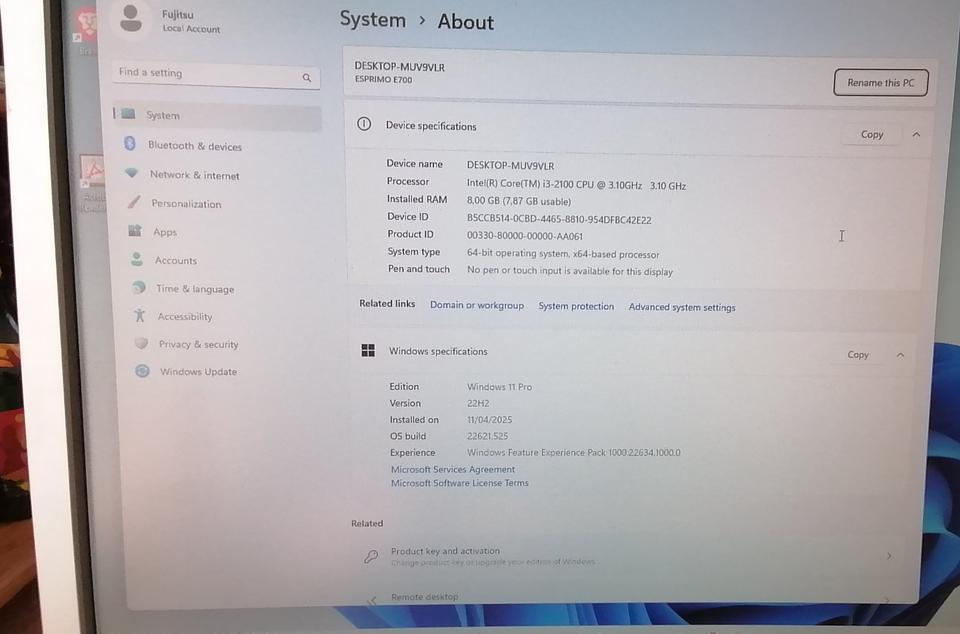Open the Remote desktop row
This screenshot has width=960, height=634.
(x=631, y=597)
